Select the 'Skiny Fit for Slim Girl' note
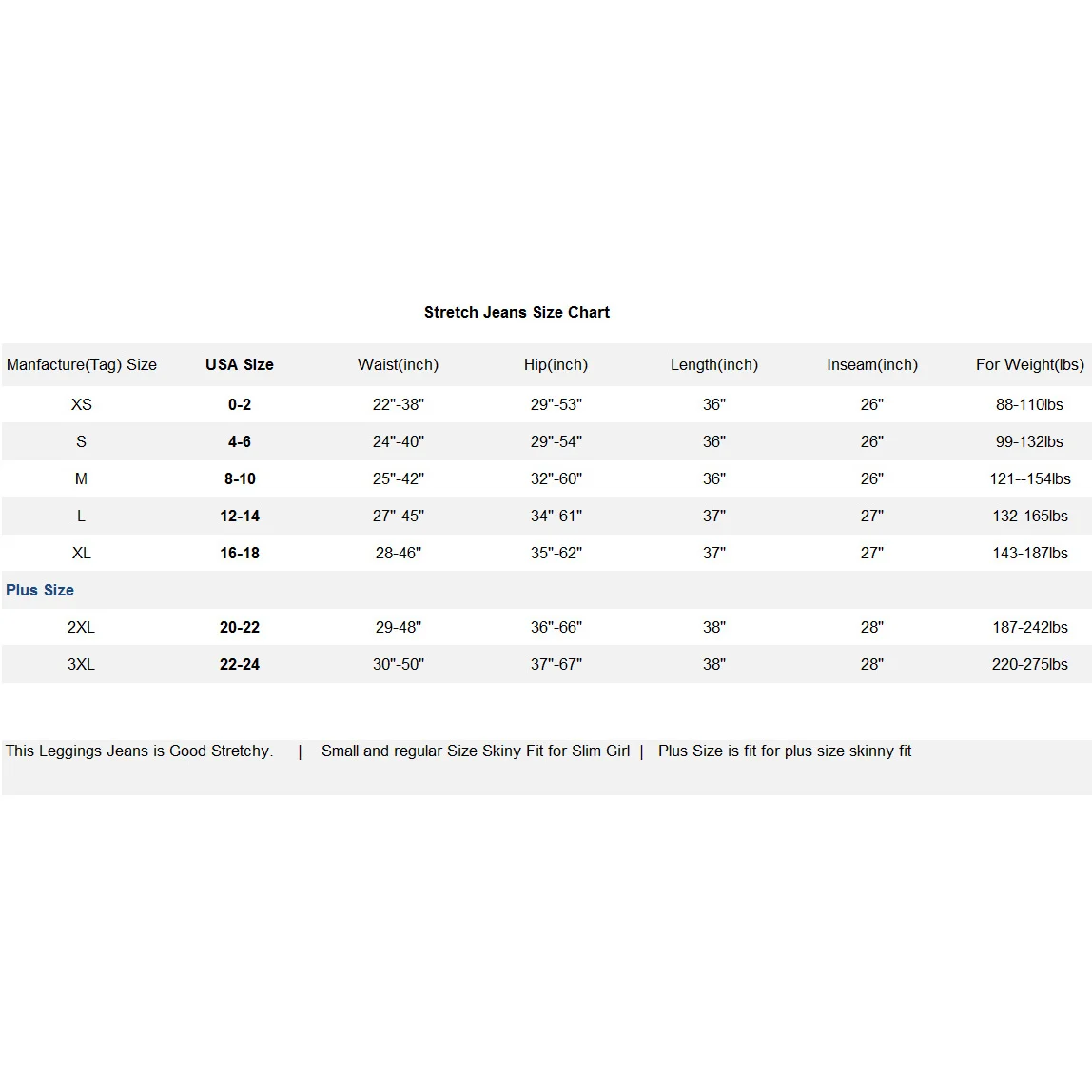Viewport: 1092px width, 1092px height. click(476, 751)
